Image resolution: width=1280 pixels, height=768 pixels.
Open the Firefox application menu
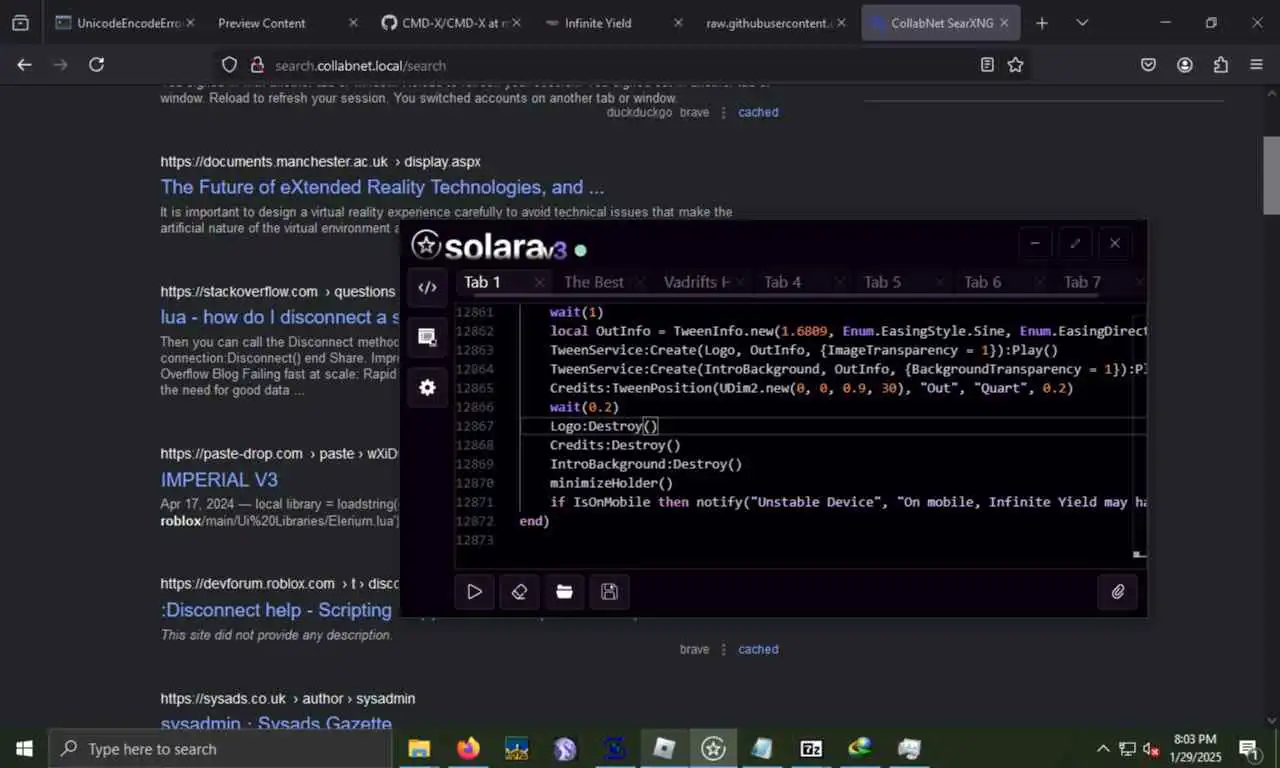pos(1257,65)
